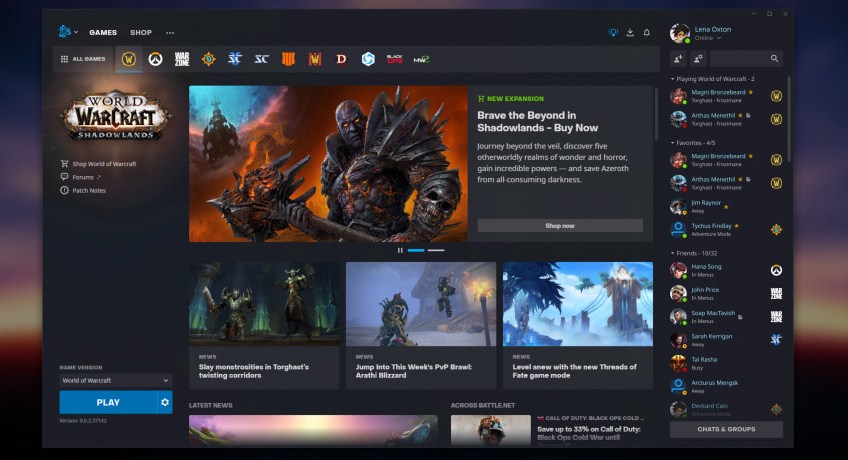Viewport: 848px width, 460px height.
Task: Collapse the Favorites 4/5 group
Action: click(x=693, y=143)
